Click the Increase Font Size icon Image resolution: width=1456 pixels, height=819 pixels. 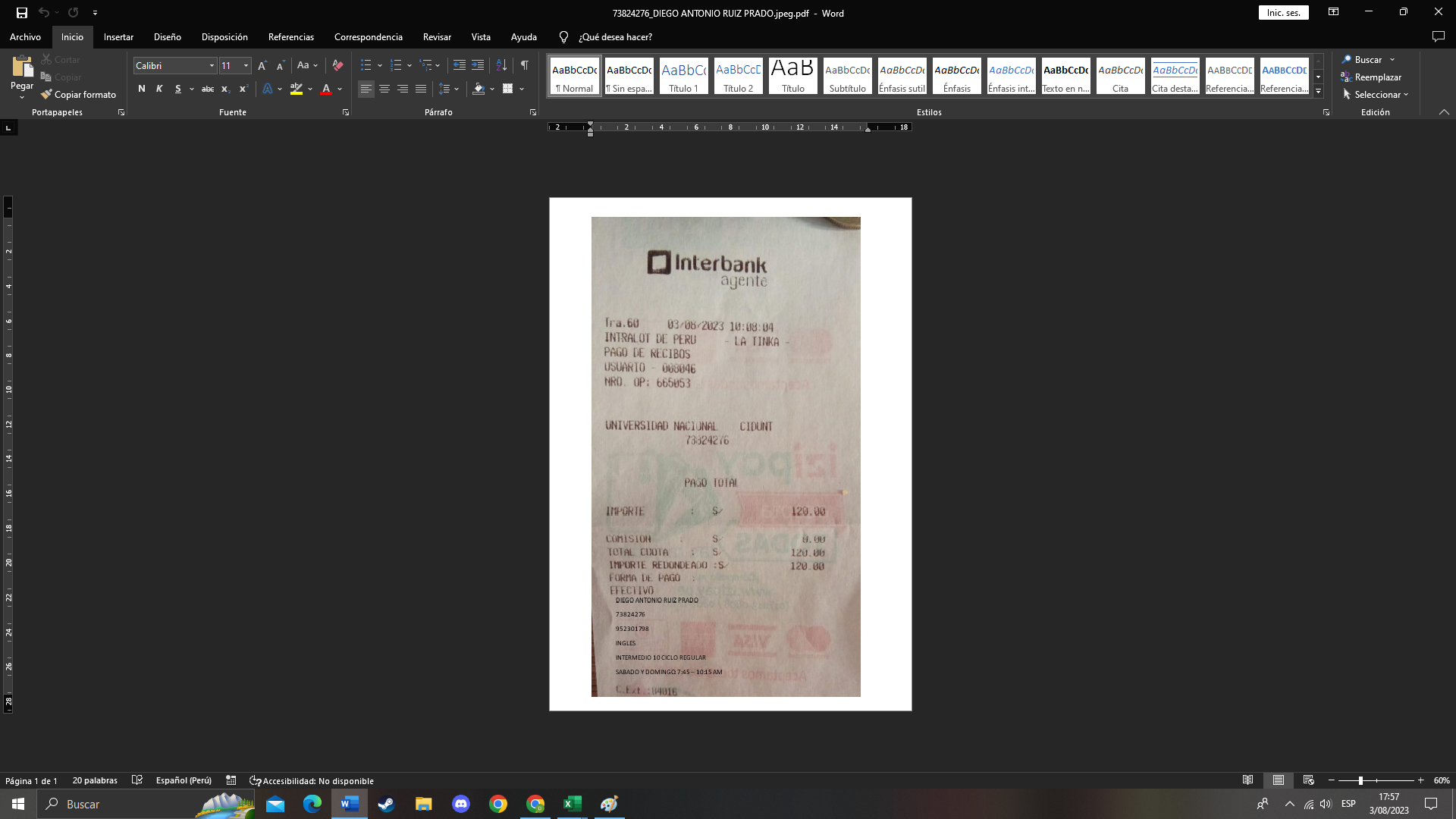point(262,66)
